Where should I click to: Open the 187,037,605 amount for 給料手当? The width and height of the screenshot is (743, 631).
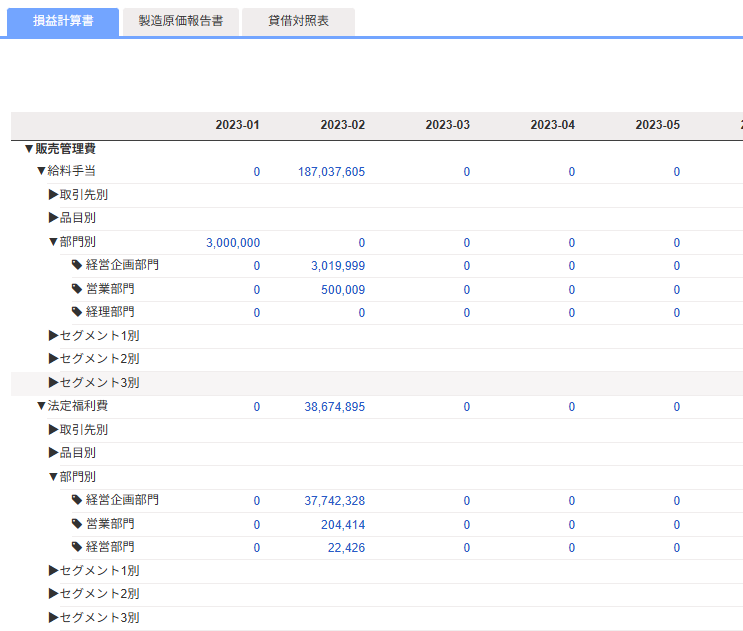pos(331,171)
